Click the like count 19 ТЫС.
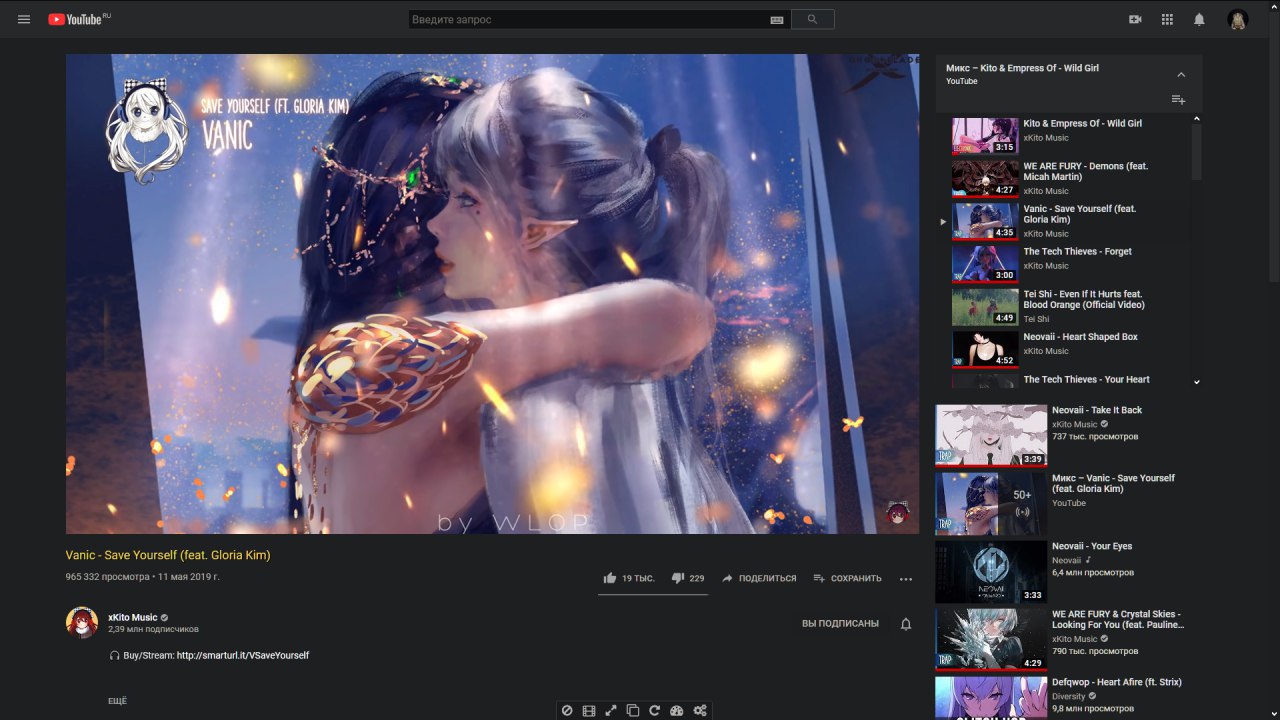Screen dimensions: 1280x720 click(x=638, y=578)
